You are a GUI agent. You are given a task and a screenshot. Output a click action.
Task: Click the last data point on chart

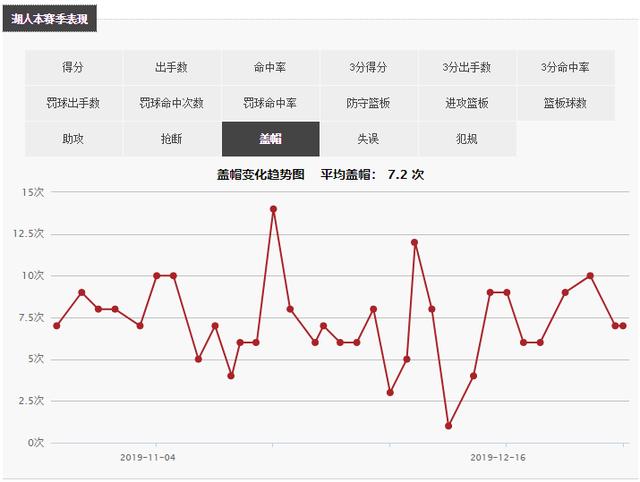623,326
